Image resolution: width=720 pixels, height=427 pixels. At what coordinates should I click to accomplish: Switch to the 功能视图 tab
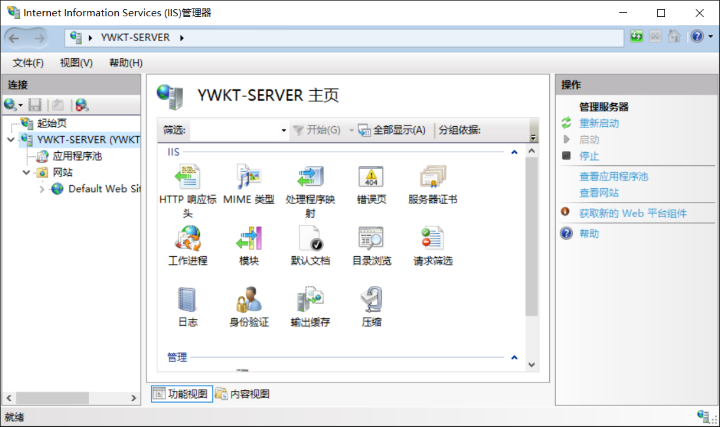click(x=182, y=394)
